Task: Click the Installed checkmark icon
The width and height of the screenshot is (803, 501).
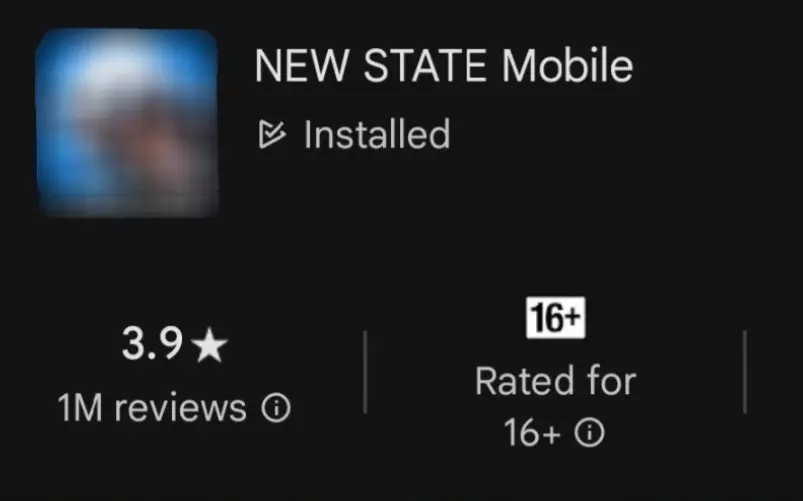Action: click(x=272, y=134)
